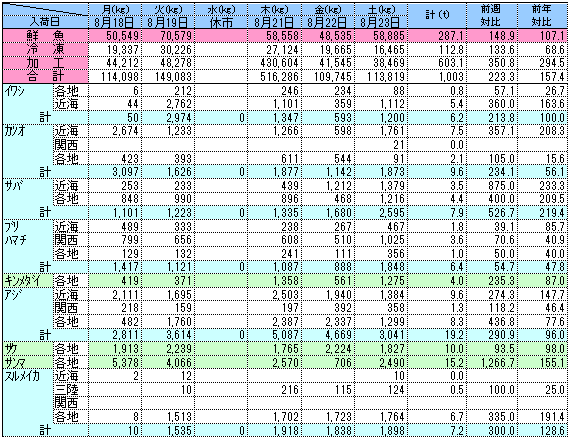Select the 加工 category cell

(x=45, y=63)
